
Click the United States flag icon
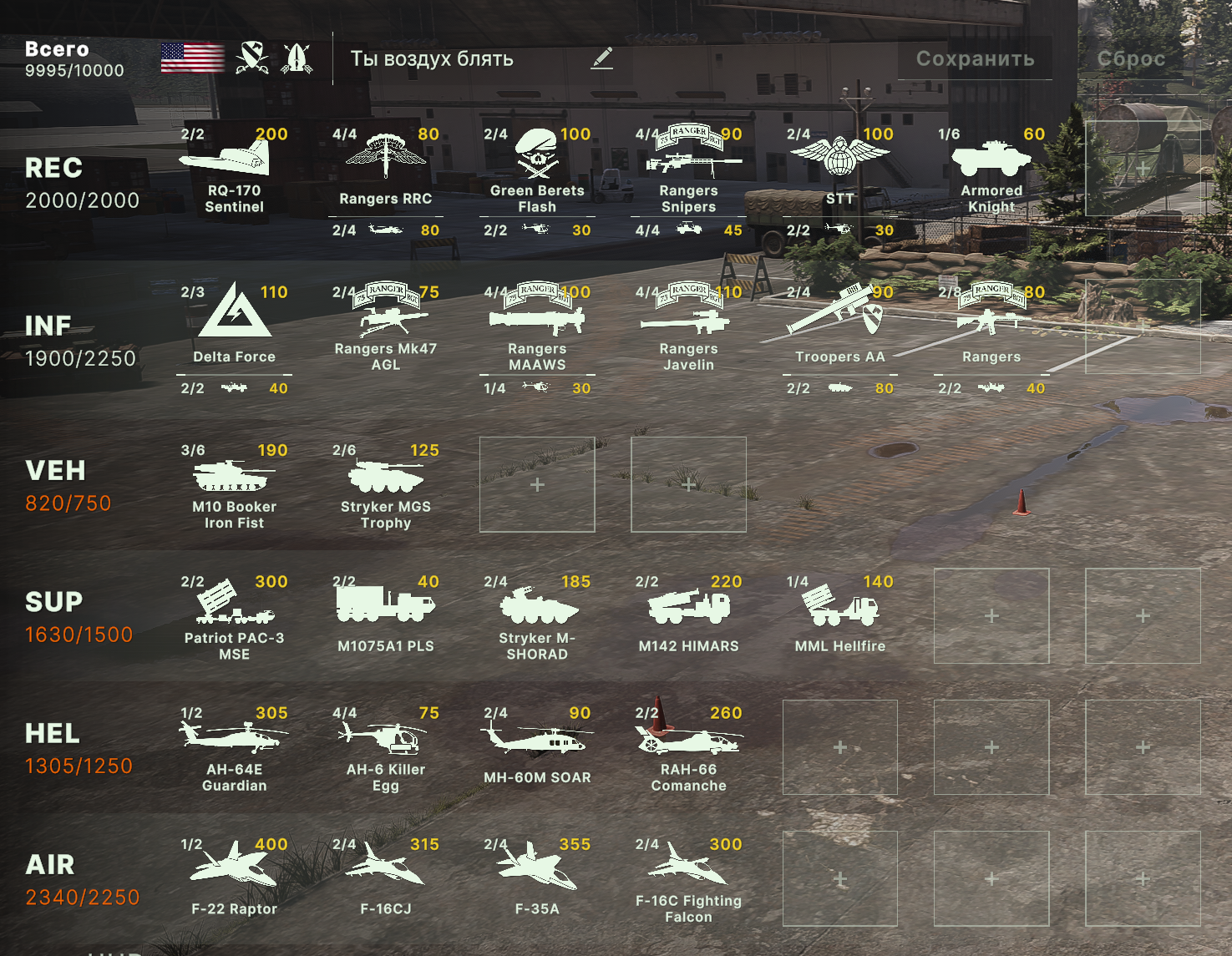pyautogui.click(x=193, y=58)
